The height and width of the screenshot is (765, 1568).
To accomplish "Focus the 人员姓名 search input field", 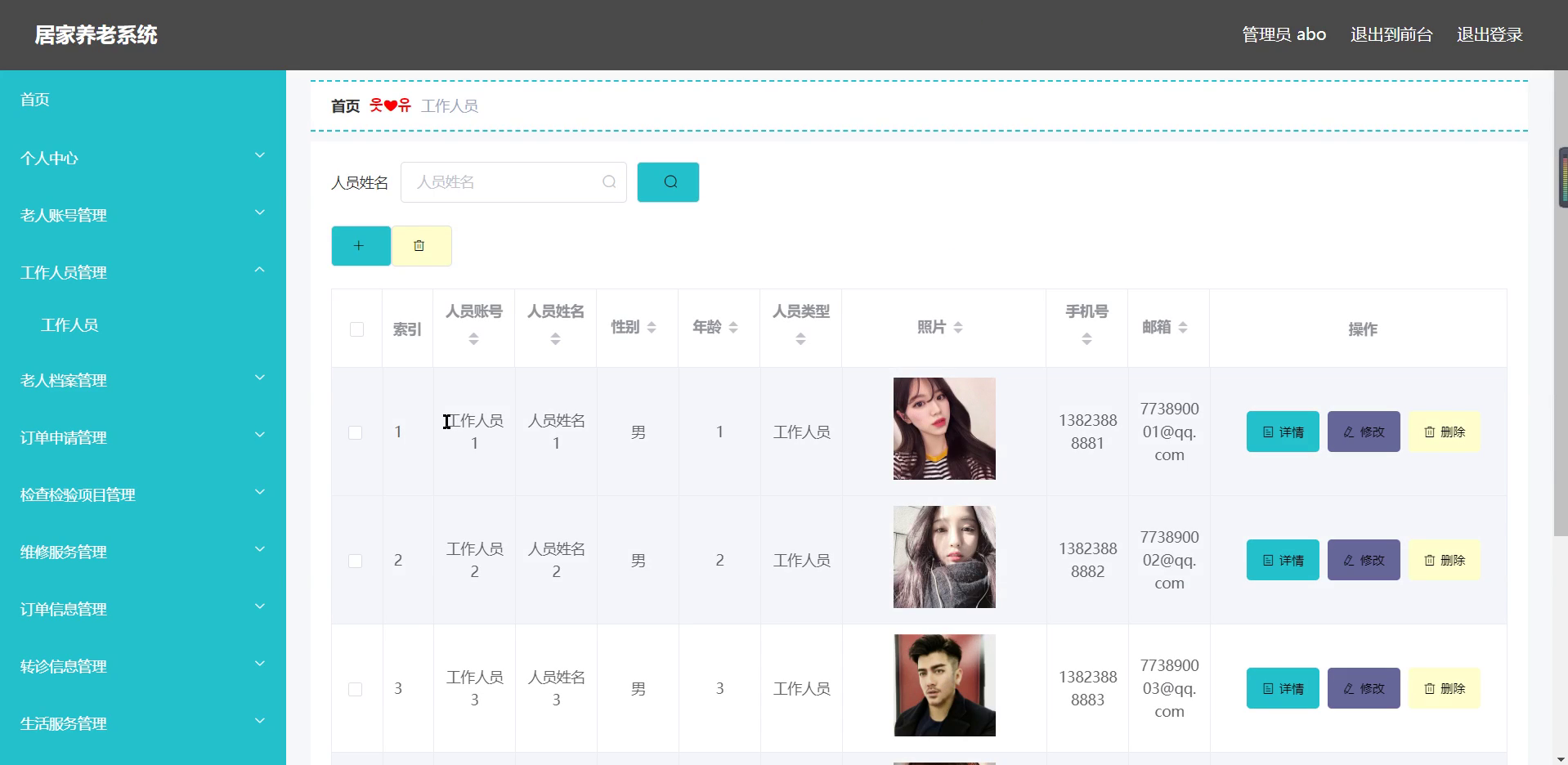I will point(513,181).
